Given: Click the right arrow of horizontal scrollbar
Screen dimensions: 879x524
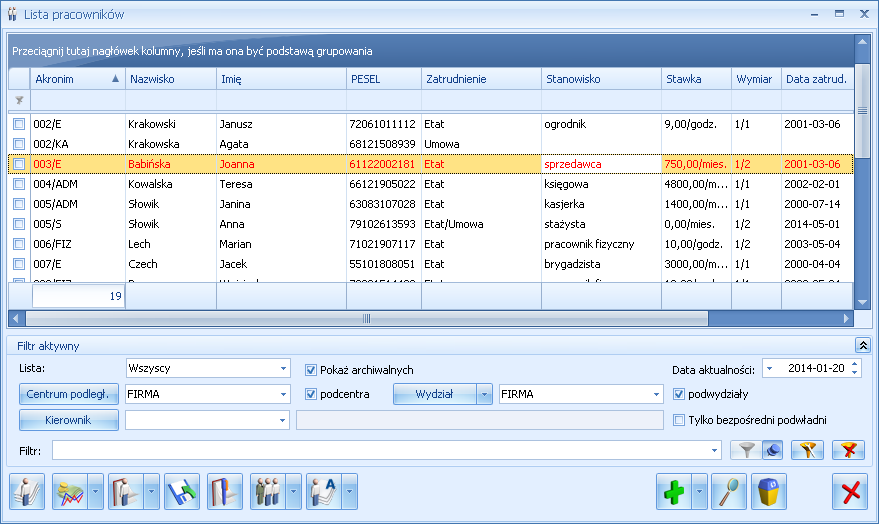Looking at the screenshot, I should (x=846, y=319).
